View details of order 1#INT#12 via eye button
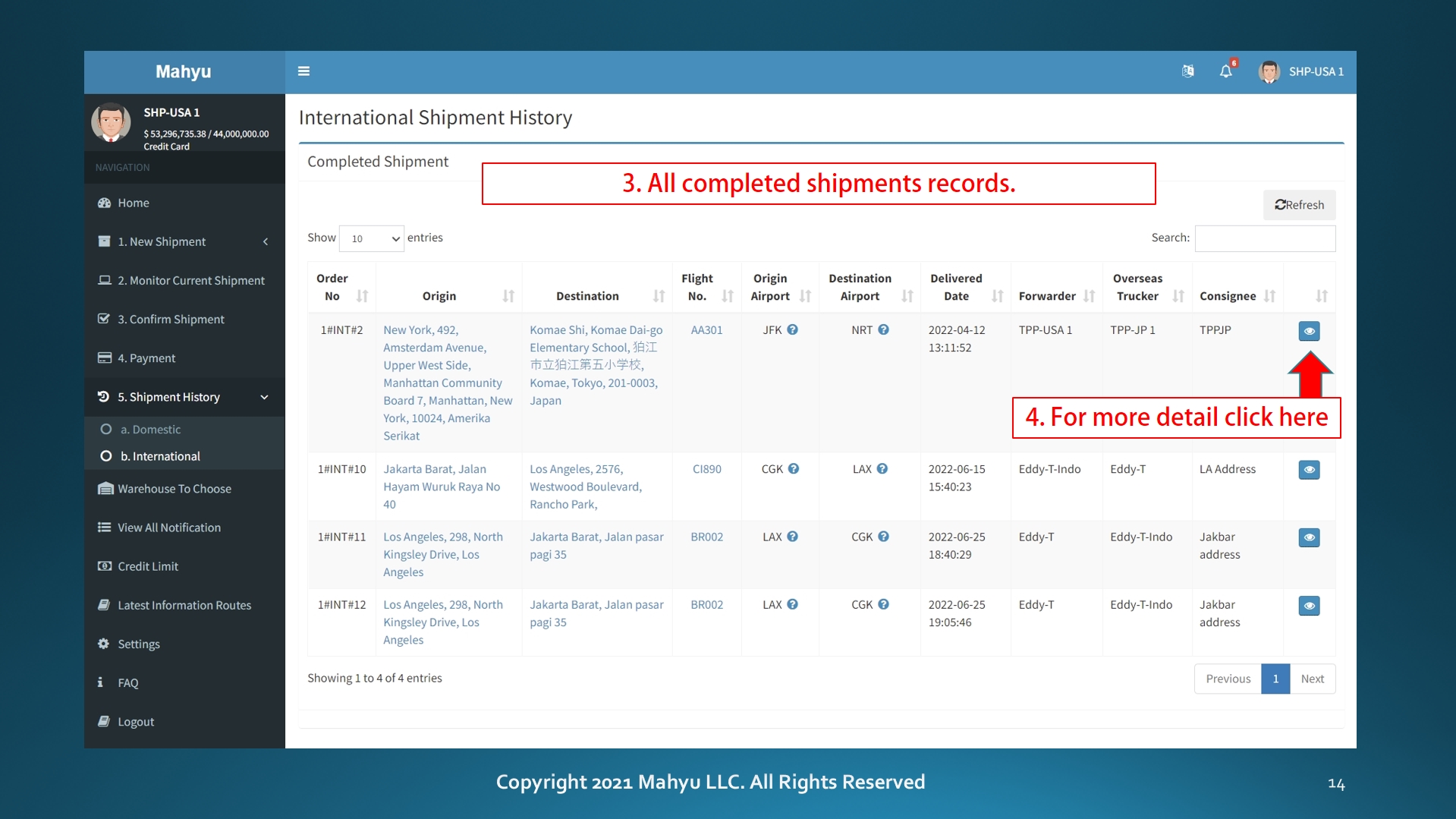The width and height of the screenshot is (1456, 819). [1309, 606]
